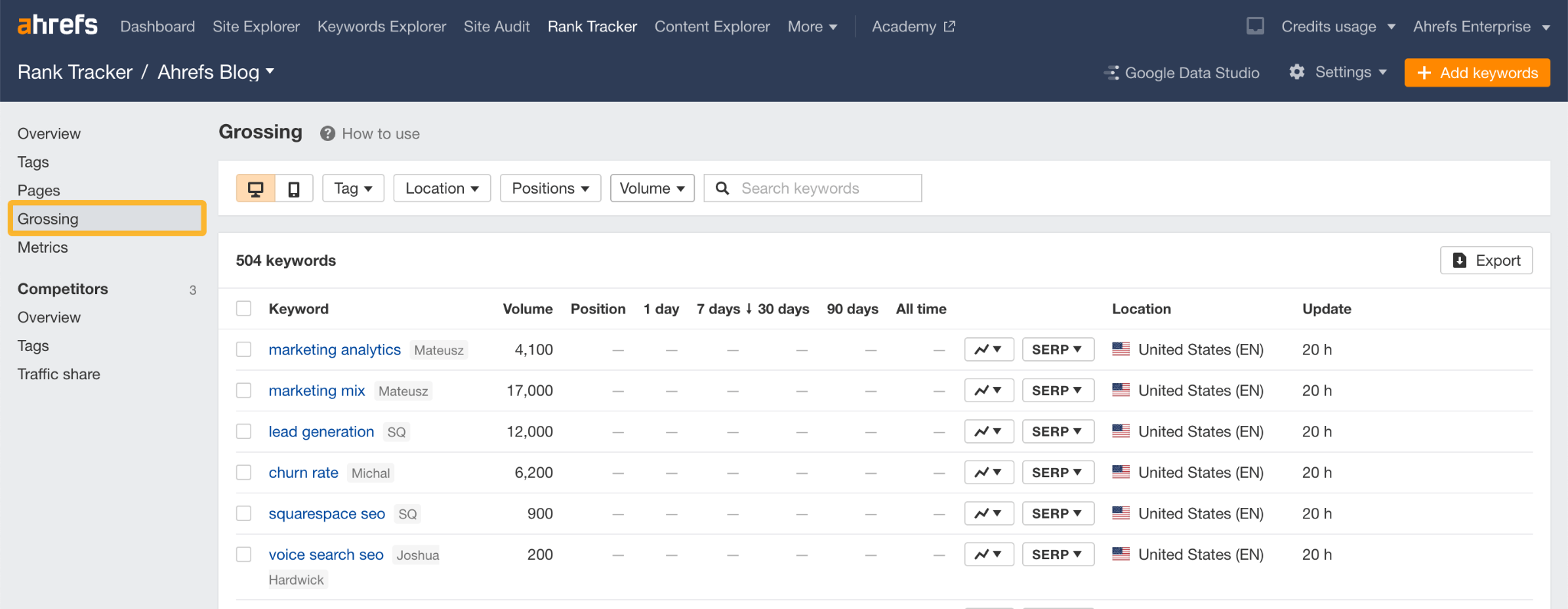The width and height of the screenshot is (1568, 609).
Task: Check the voice search seo row checkbox
Action: [243, 555]
